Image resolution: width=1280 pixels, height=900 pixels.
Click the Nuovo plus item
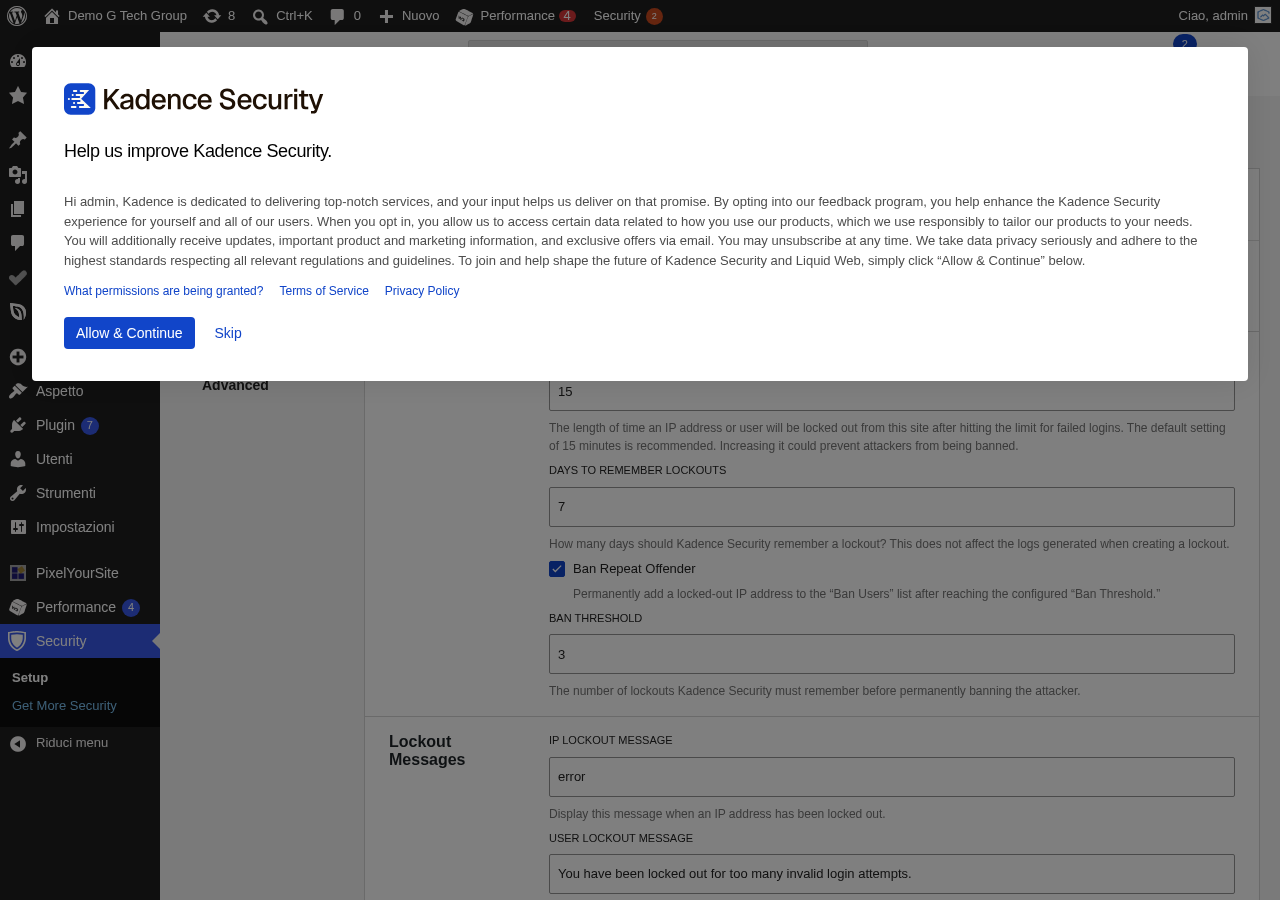point(408,16)
